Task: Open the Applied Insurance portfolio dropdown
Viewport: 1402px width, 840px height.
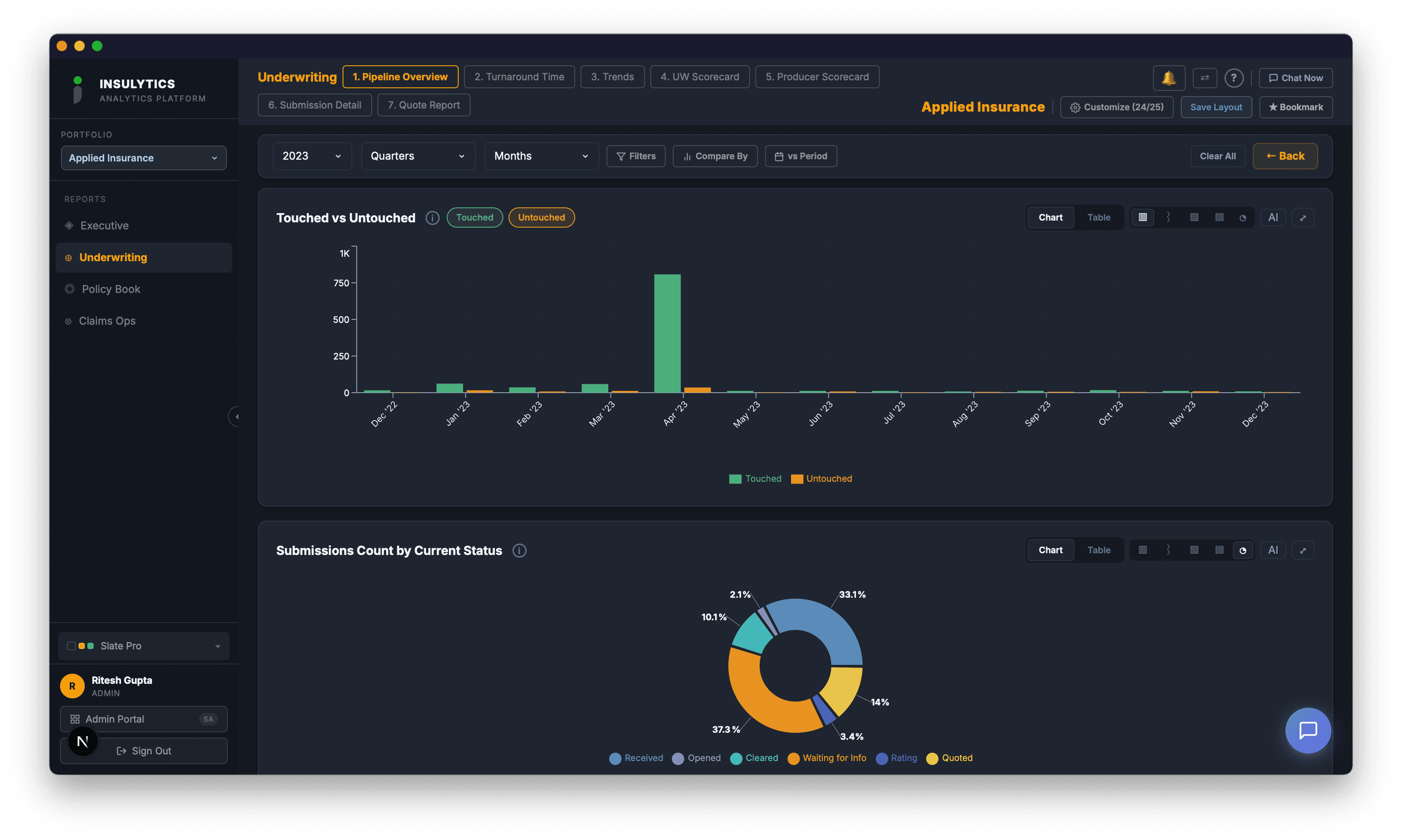Action: [144, 158]
